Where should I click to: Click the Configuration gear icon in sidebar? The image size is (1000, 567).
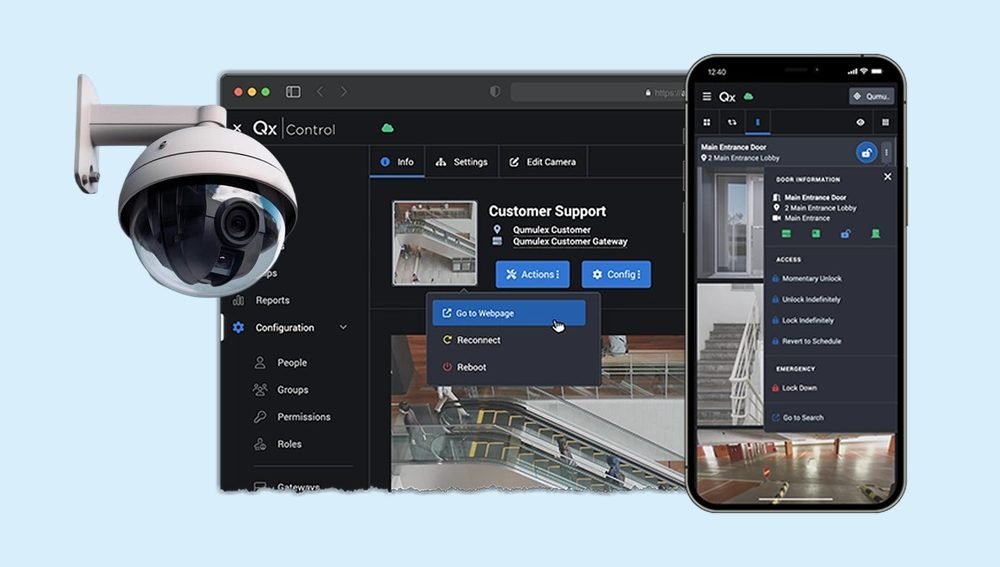point(239,328)
